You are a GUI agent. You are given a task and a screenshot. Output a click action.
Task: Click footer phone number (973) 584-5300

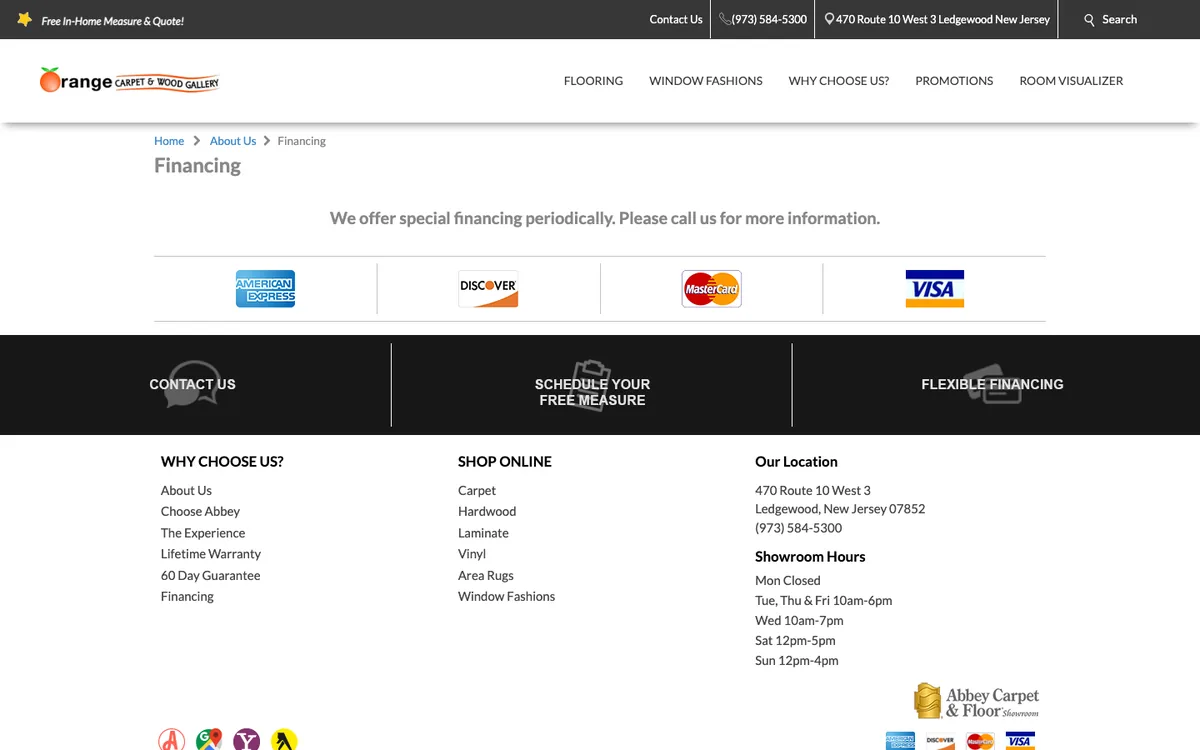(x=798, y=528)
